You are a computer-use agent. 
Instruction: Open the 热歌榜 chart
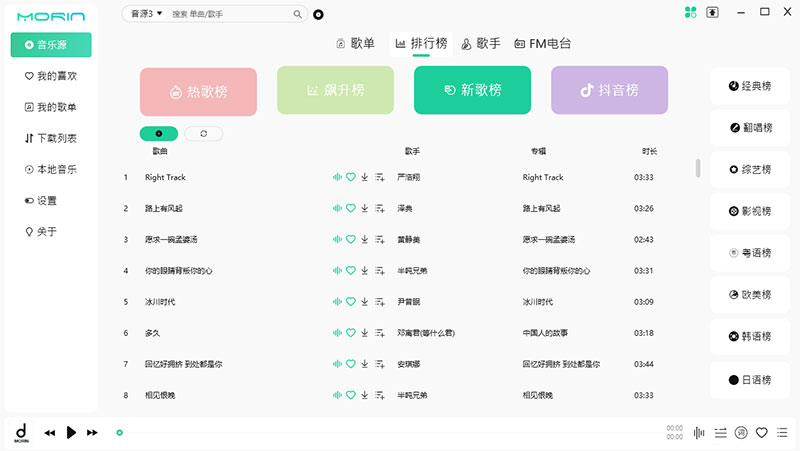(x=198, y=91)
